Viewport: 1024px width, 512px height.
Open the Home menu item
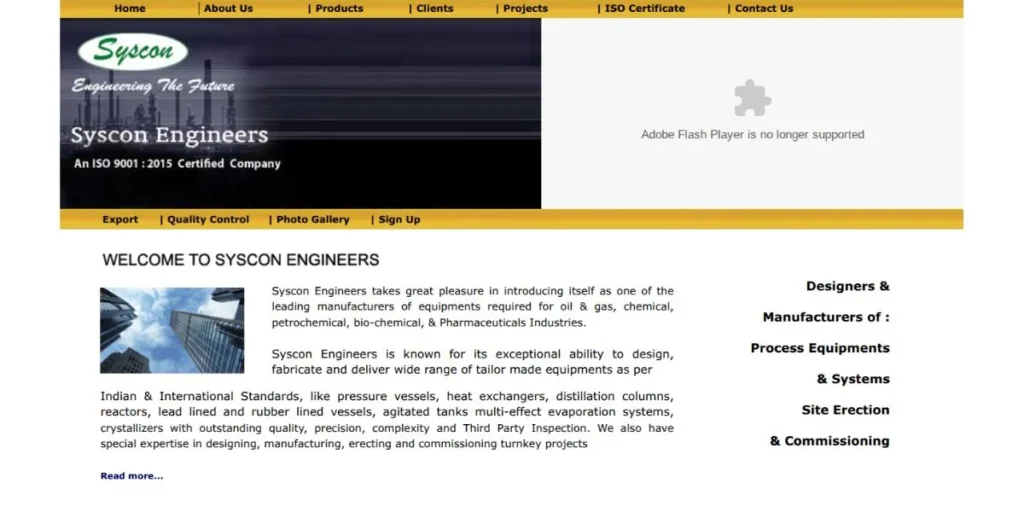pos(130,8)
